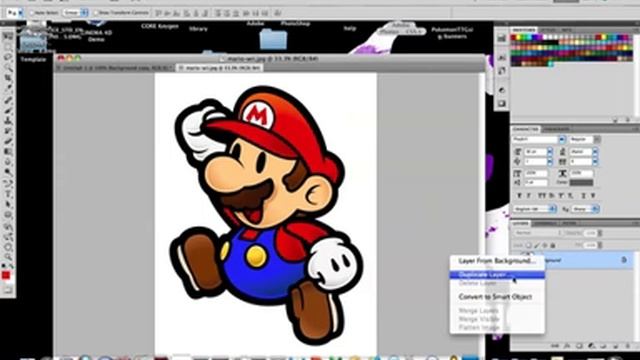Click the Auto-Align Layers icon
The width and height of the screenshot is (640, 360).
[x=278, y=13]
